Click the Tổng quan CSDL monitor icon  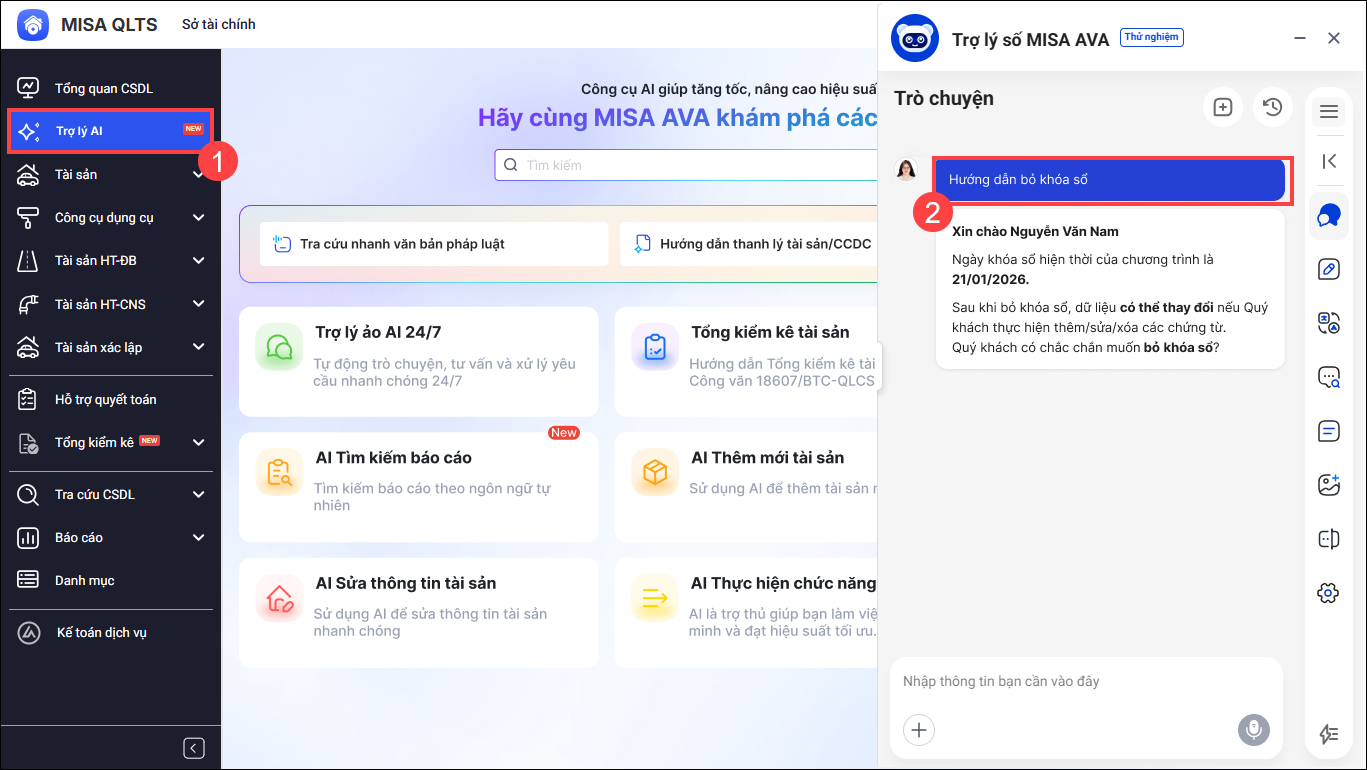click(x=28, y=88)
